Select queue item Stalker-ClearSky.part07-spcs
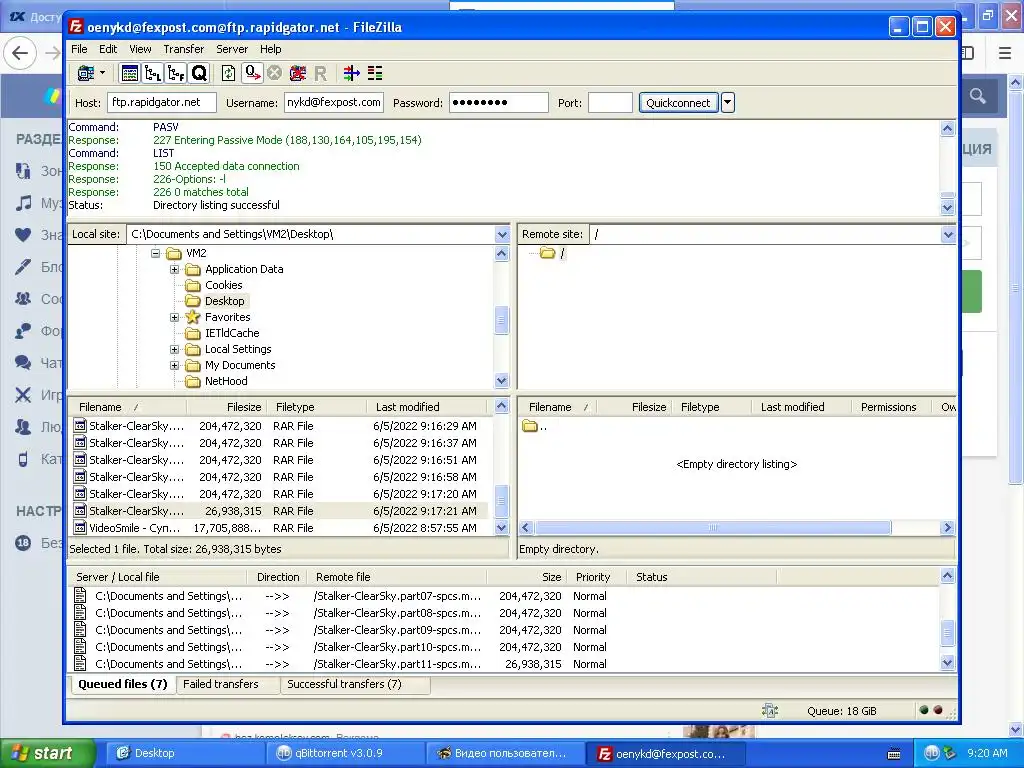Viewport: 1024px width, 768px height. click(x=504, y=596)
